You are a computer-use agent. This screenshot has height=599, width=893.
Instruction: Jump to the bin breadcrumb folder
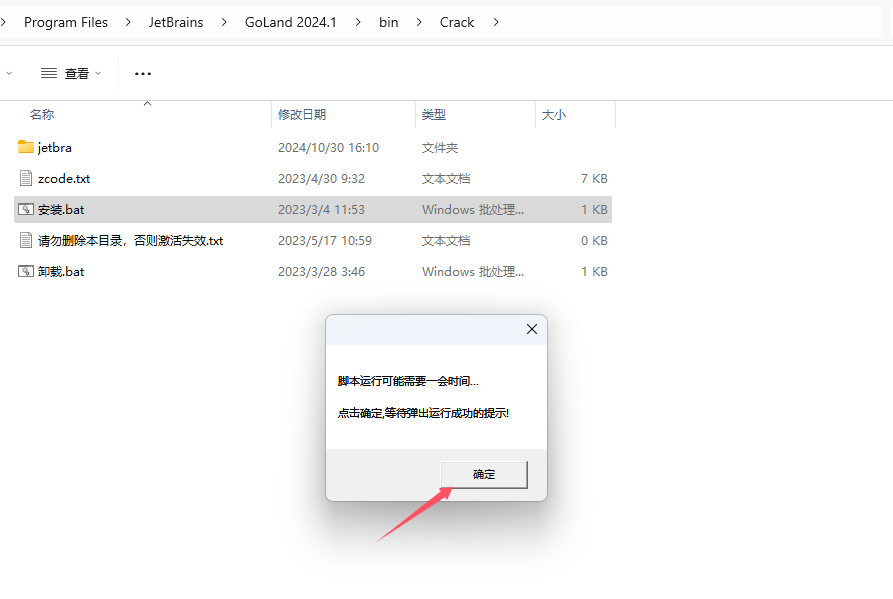388,22
